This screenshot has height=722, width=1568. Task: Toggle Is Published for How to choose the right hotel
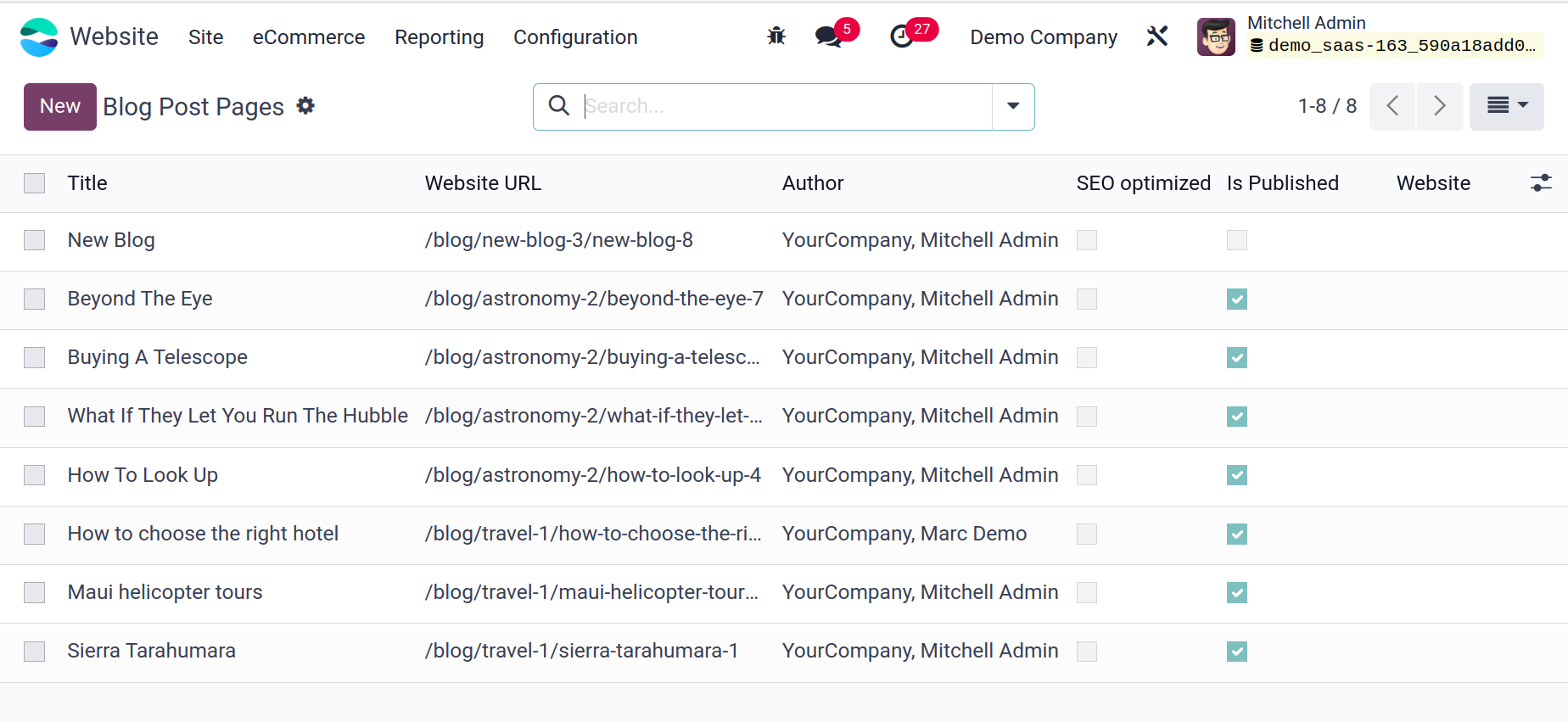tap(1237, 534)
